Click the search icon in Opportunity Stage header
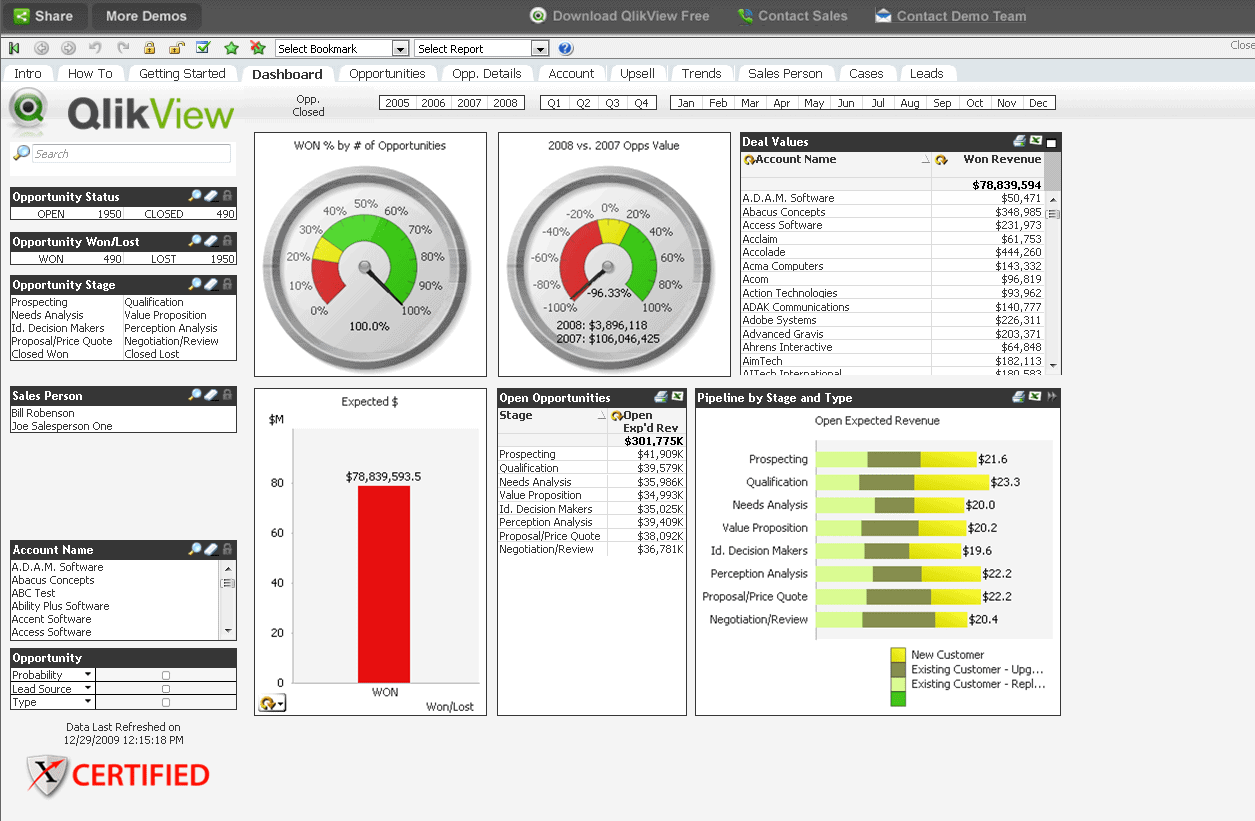 (195, 285)
